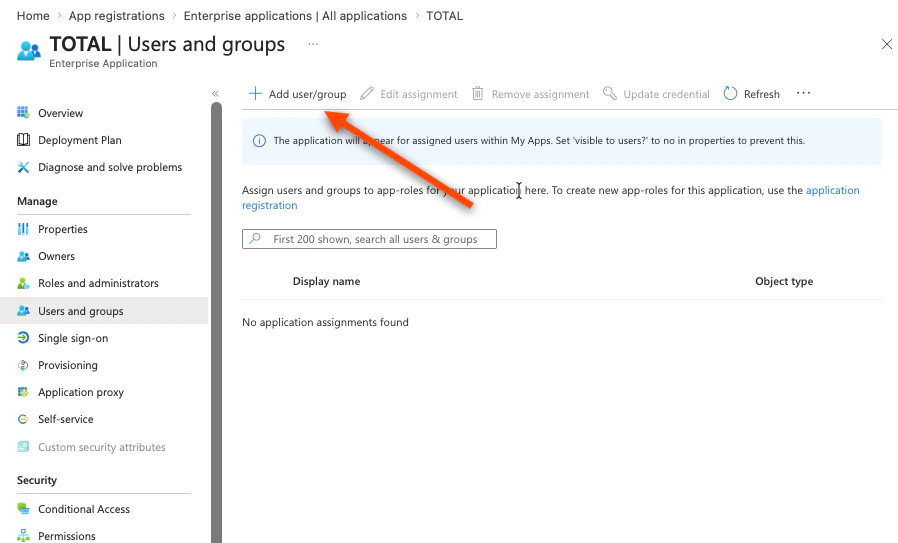Screen dimensions: 898x543
Task: Click the Refresh button label
Action: (762, 94)
